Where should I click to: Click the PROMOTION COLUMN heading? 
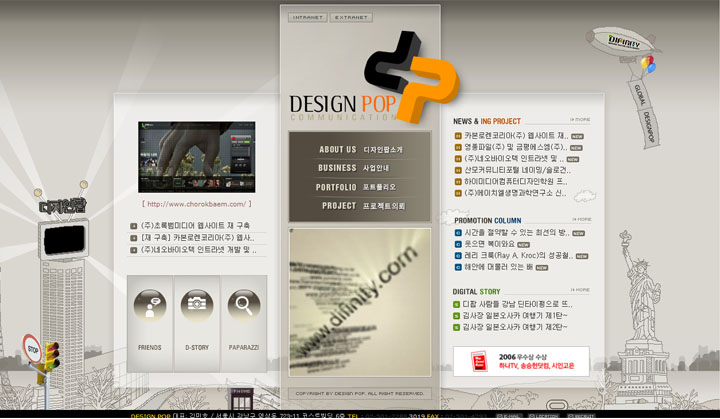pyautogui.click(x=488, y=221)
